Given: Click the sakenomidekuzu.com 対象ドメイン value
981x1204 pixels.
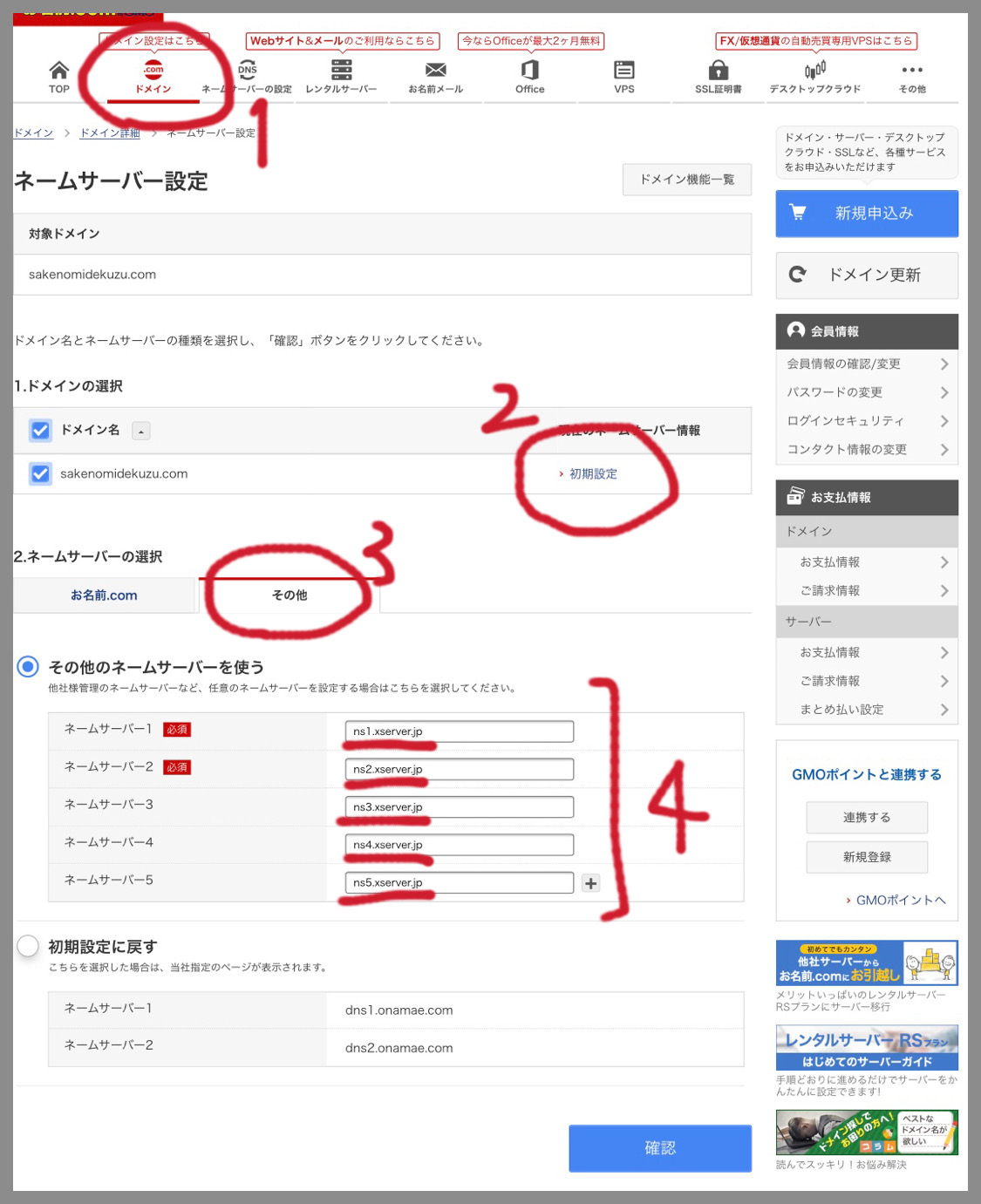Looking at the screenshot, I should point(92,275).
